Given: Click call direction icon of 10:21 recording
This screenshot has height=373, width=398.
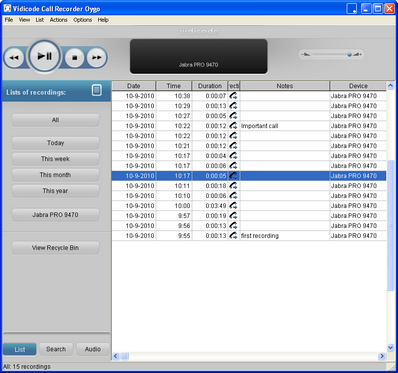Looking at the screenshot, I should click(x=234, y=146).
